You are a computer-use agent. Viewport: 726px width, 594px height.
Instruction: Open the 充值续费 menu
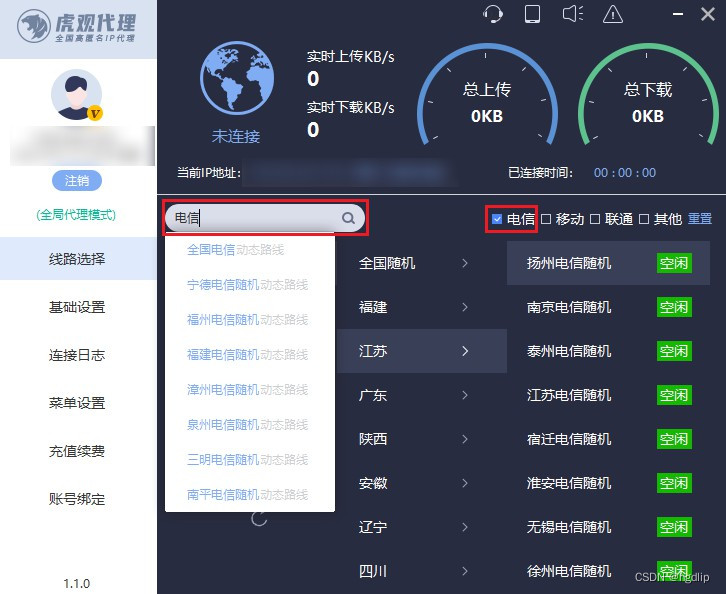[x=78, y=451]
